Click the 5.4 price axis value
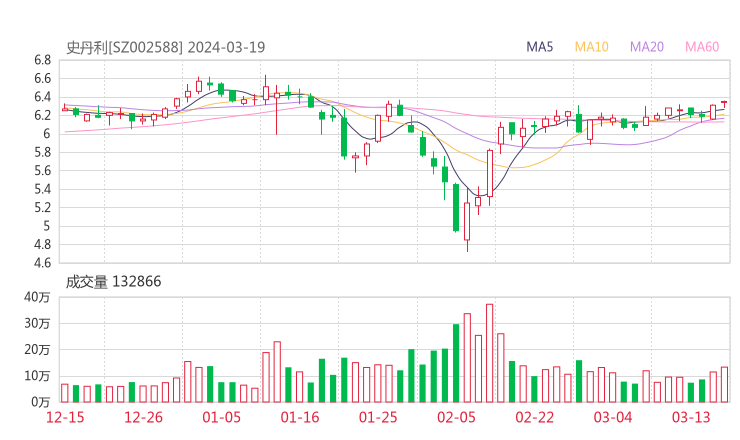Image resolution: width=740 pixels, height=440 pixels. tap(42, 189)
